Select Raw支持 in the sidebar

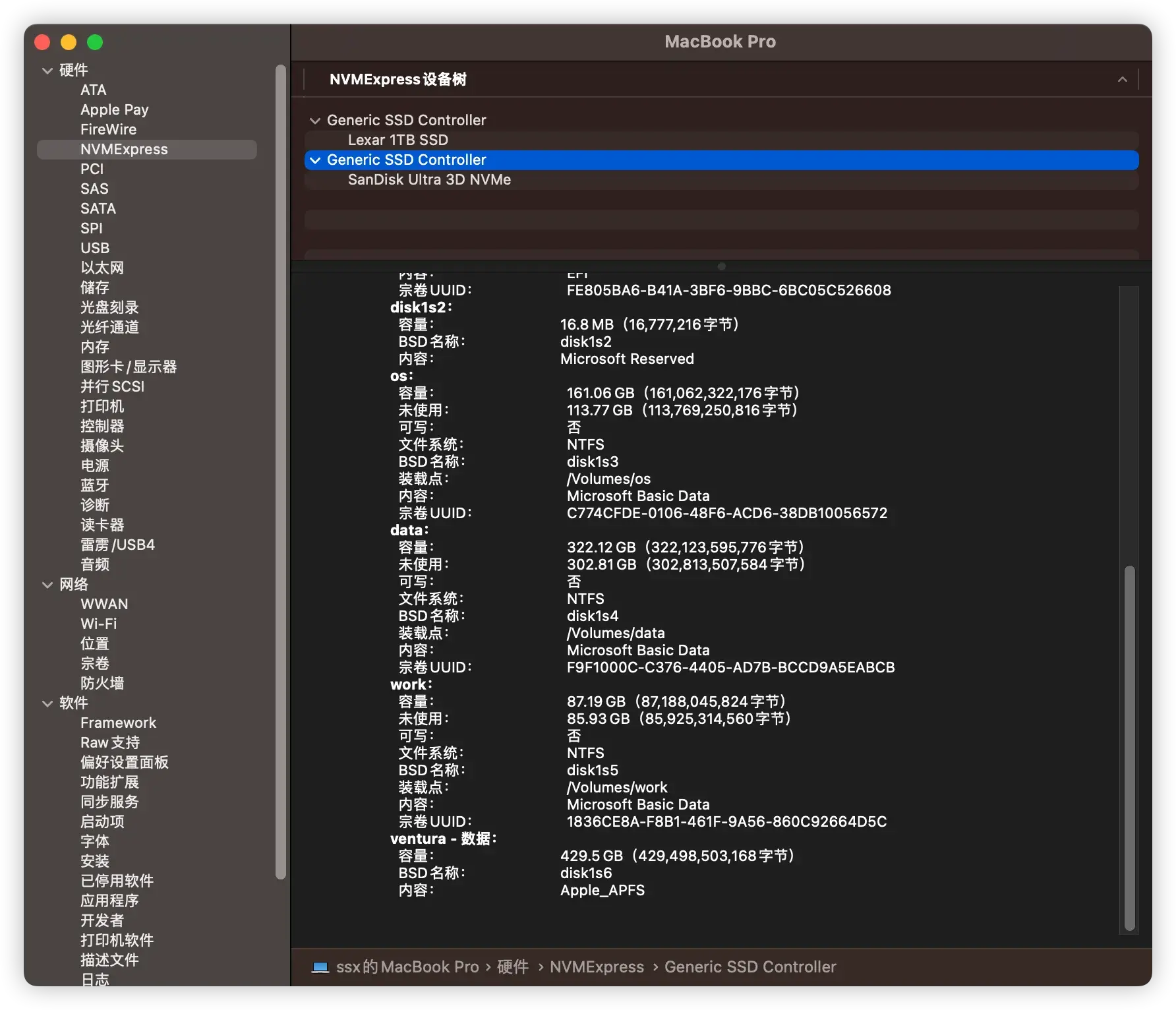[110, 743]
